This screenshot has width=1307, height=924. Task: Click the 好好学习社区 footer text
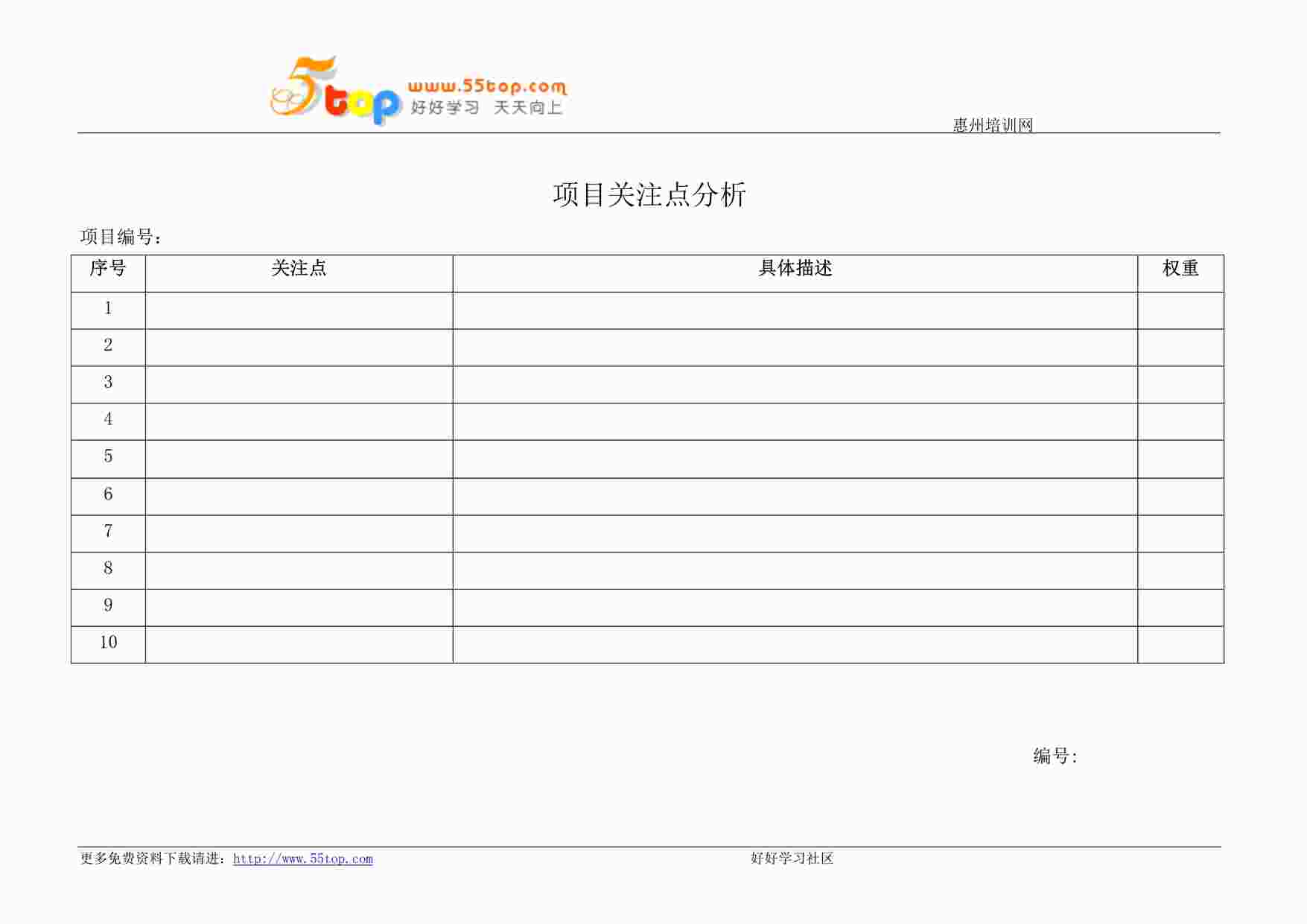click(x=792, y=858)
